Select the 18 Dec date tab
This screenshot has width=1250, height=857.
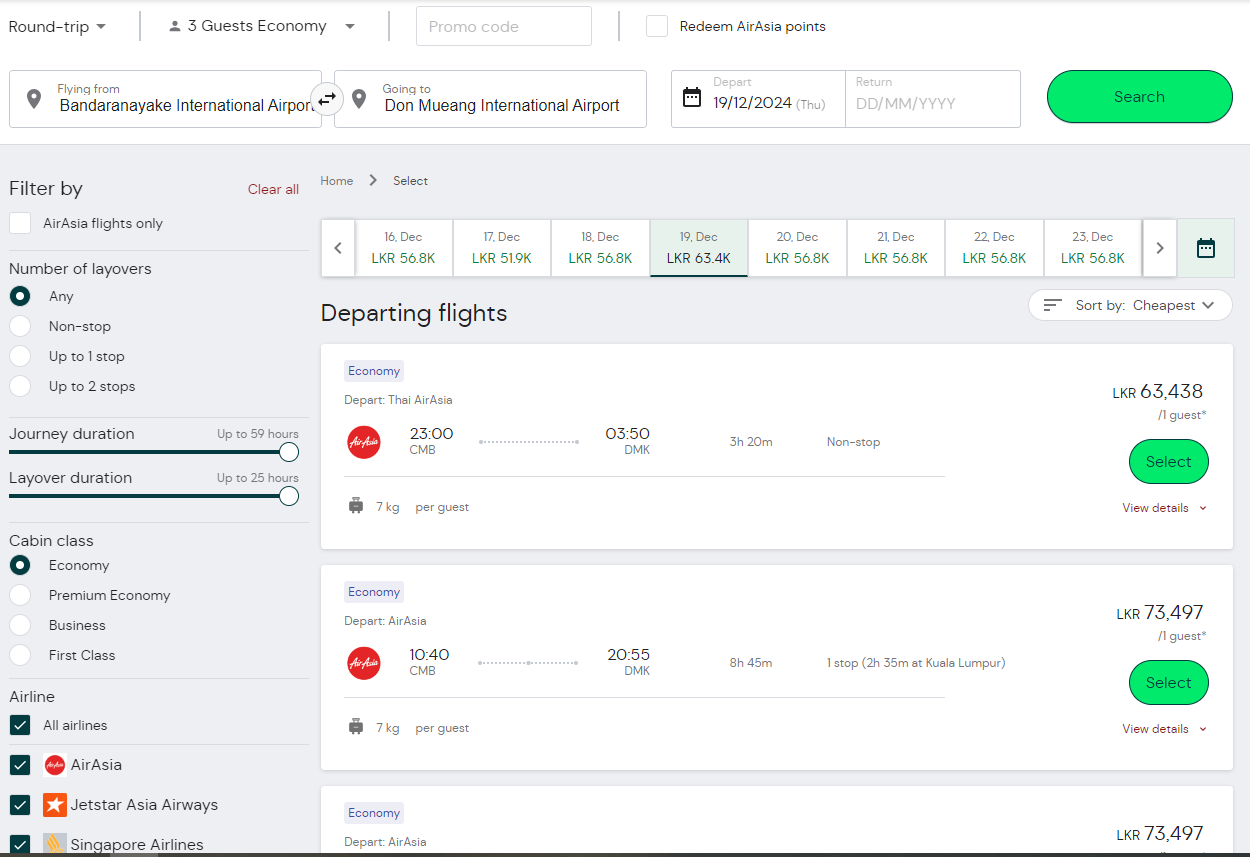point(600,248)
